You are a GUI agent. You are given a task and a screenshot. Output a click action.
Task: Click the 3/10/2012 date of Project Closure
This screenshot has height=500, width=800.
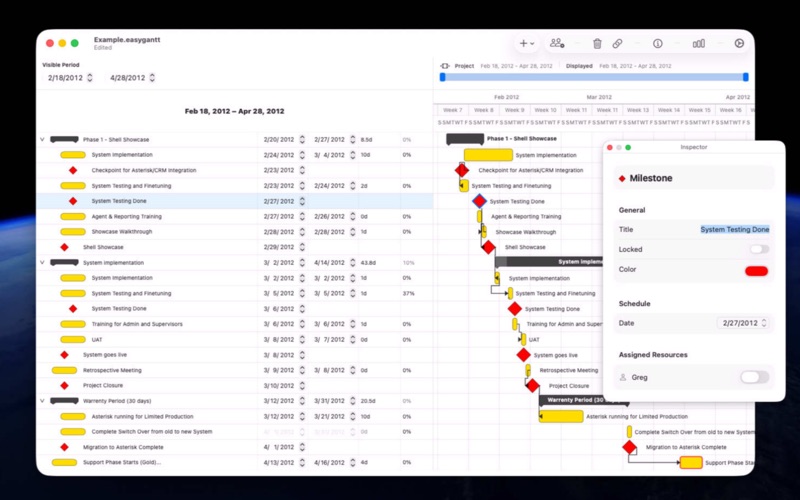(x=279, y=386)
